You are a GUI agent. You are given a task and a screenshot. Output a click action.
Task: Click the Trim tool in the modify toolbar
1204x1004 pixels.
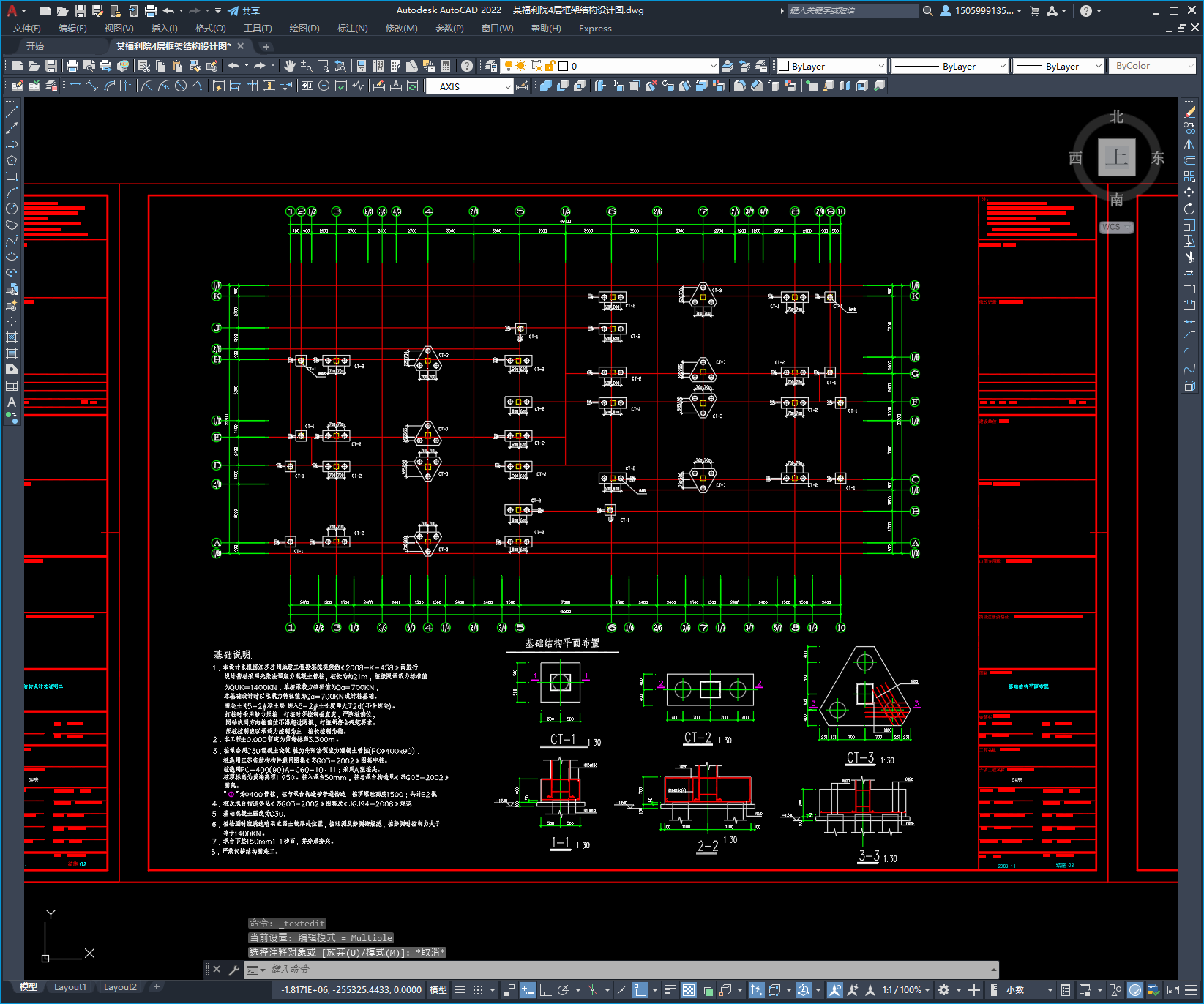[x=1189, y=257]
